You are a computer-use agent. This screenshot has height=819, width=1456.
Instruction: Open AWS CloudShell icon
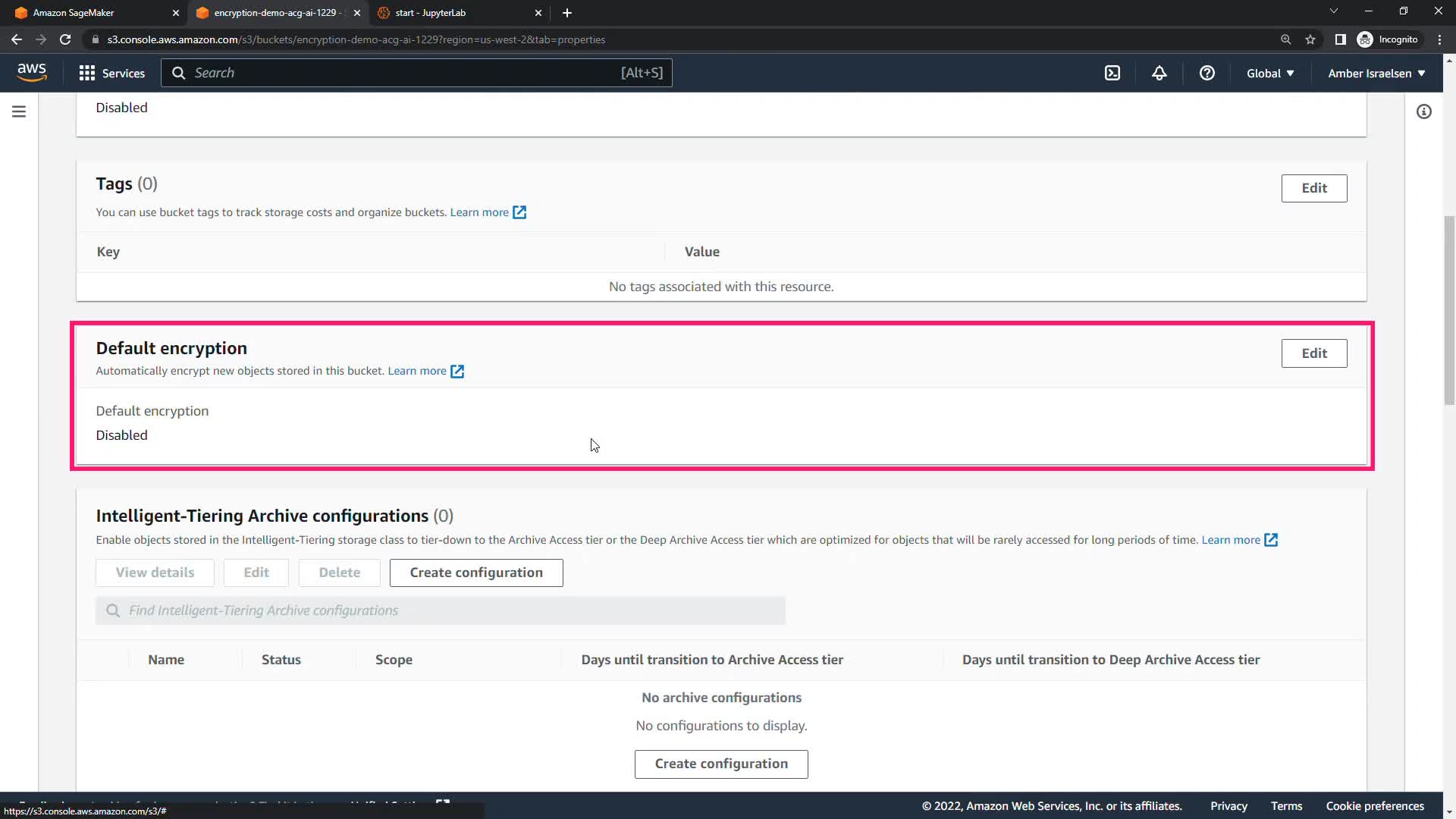click(1112, 73)
